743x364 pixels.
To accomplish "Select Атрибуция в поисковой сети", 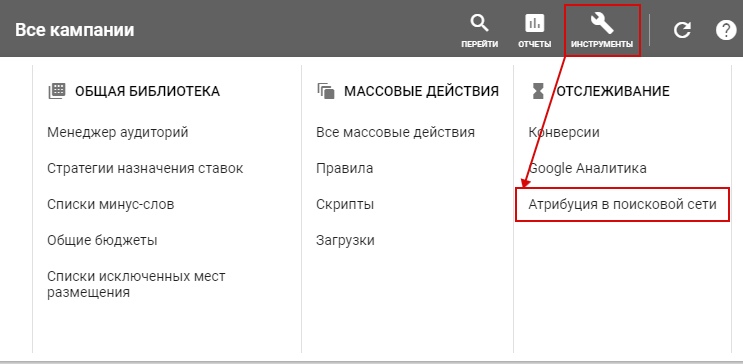I will (x=622, y=204).
